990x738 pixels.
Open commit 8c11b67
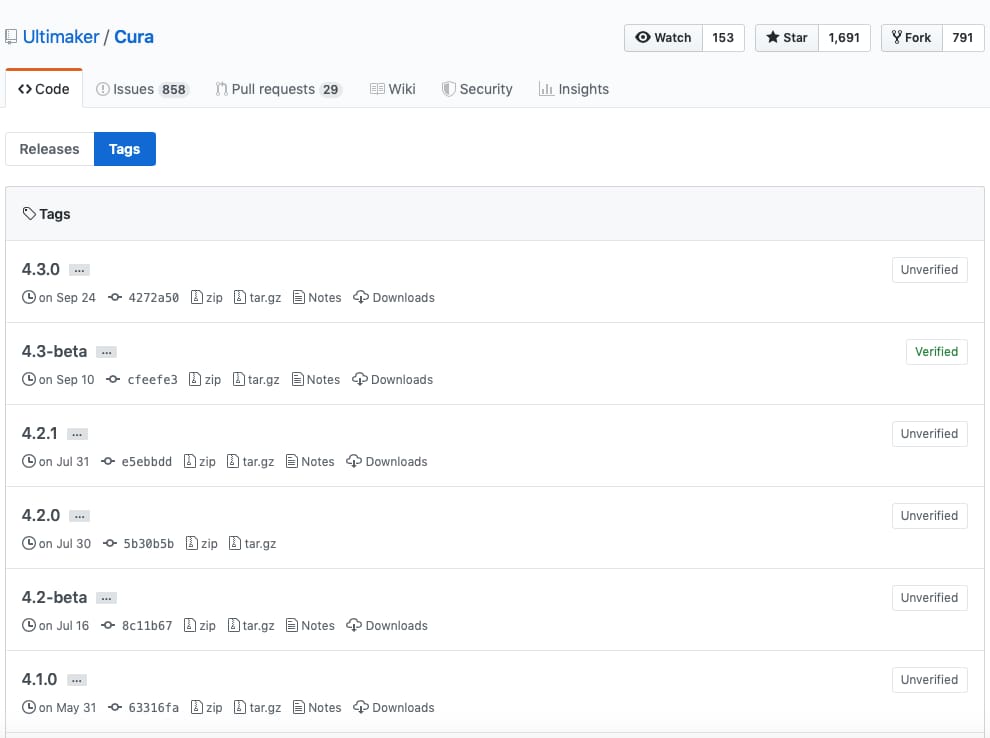pos(136,626)
